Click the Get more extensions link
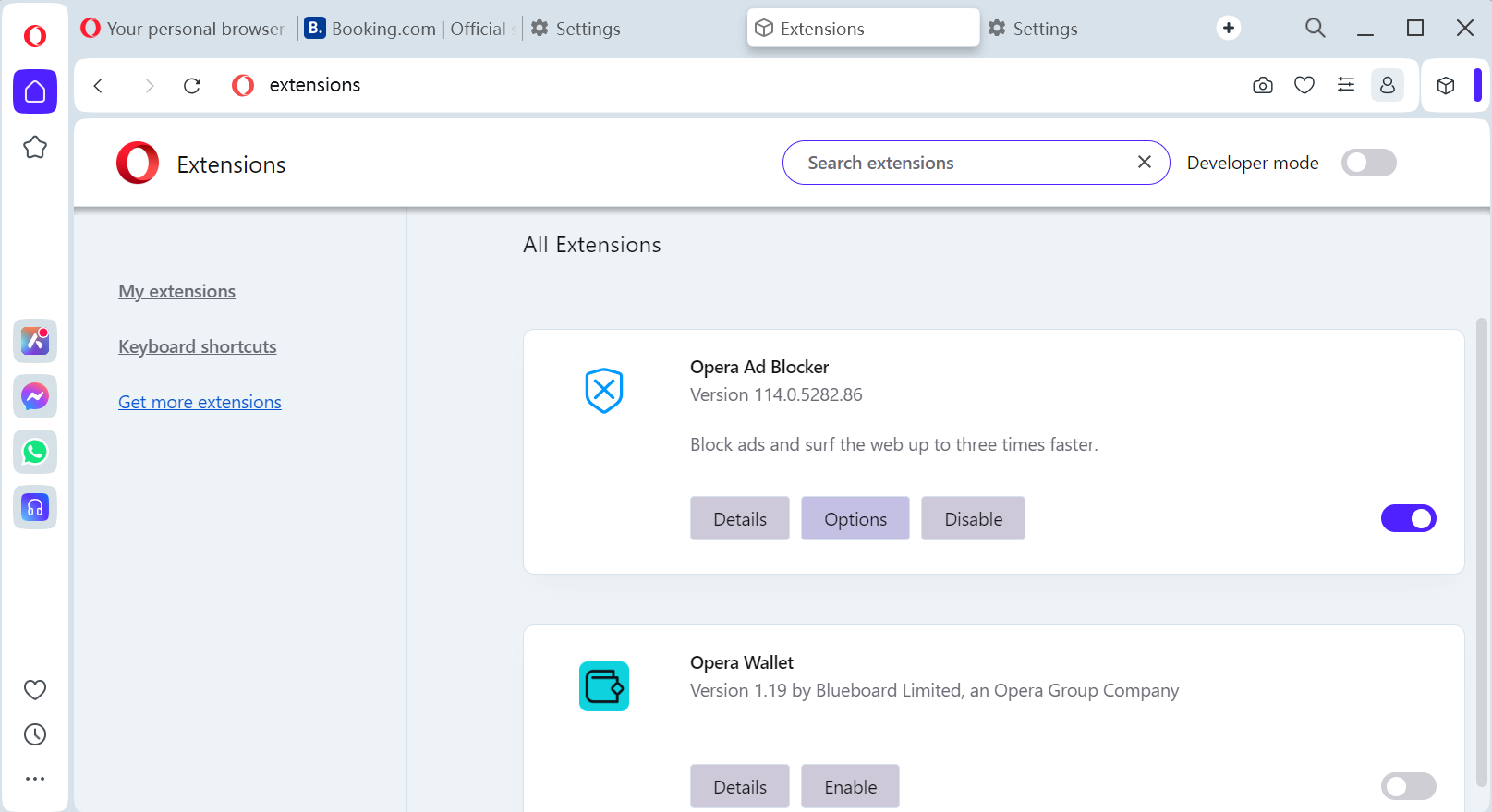Viewport: 1492px width, 812px height. (200, 402)
